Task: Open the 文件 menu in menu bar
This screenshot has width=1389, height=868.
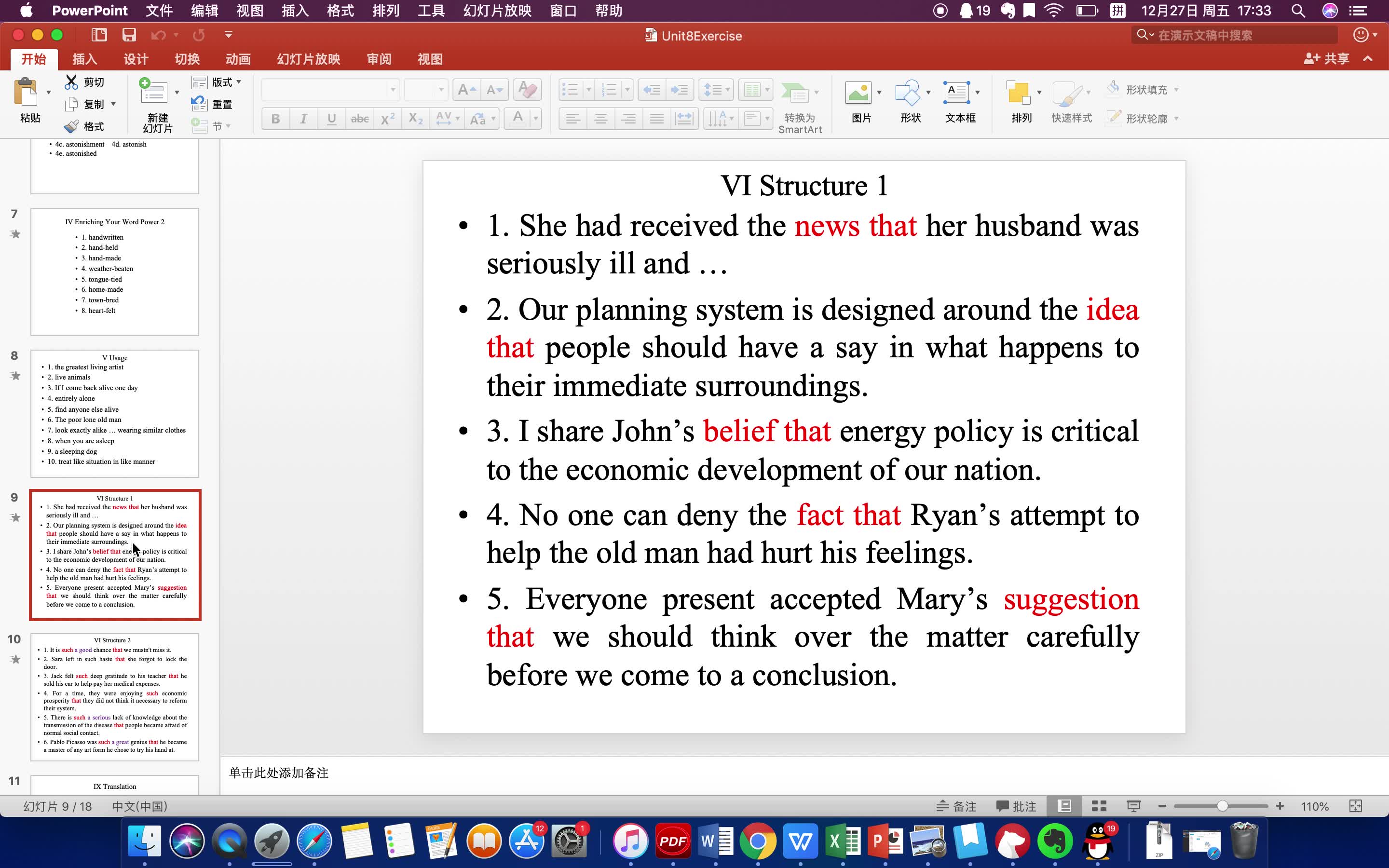Action: (159, 10)
